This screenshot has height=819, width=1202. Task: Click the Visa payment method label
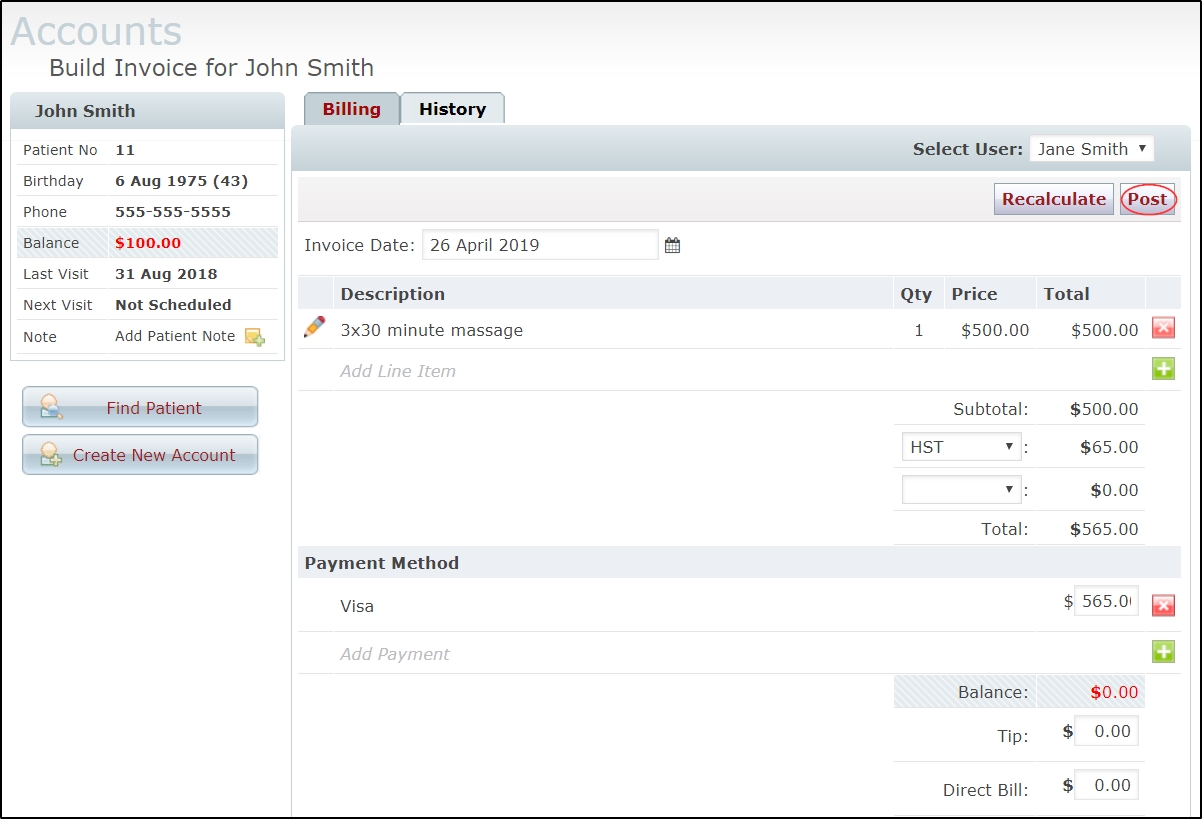357,606
